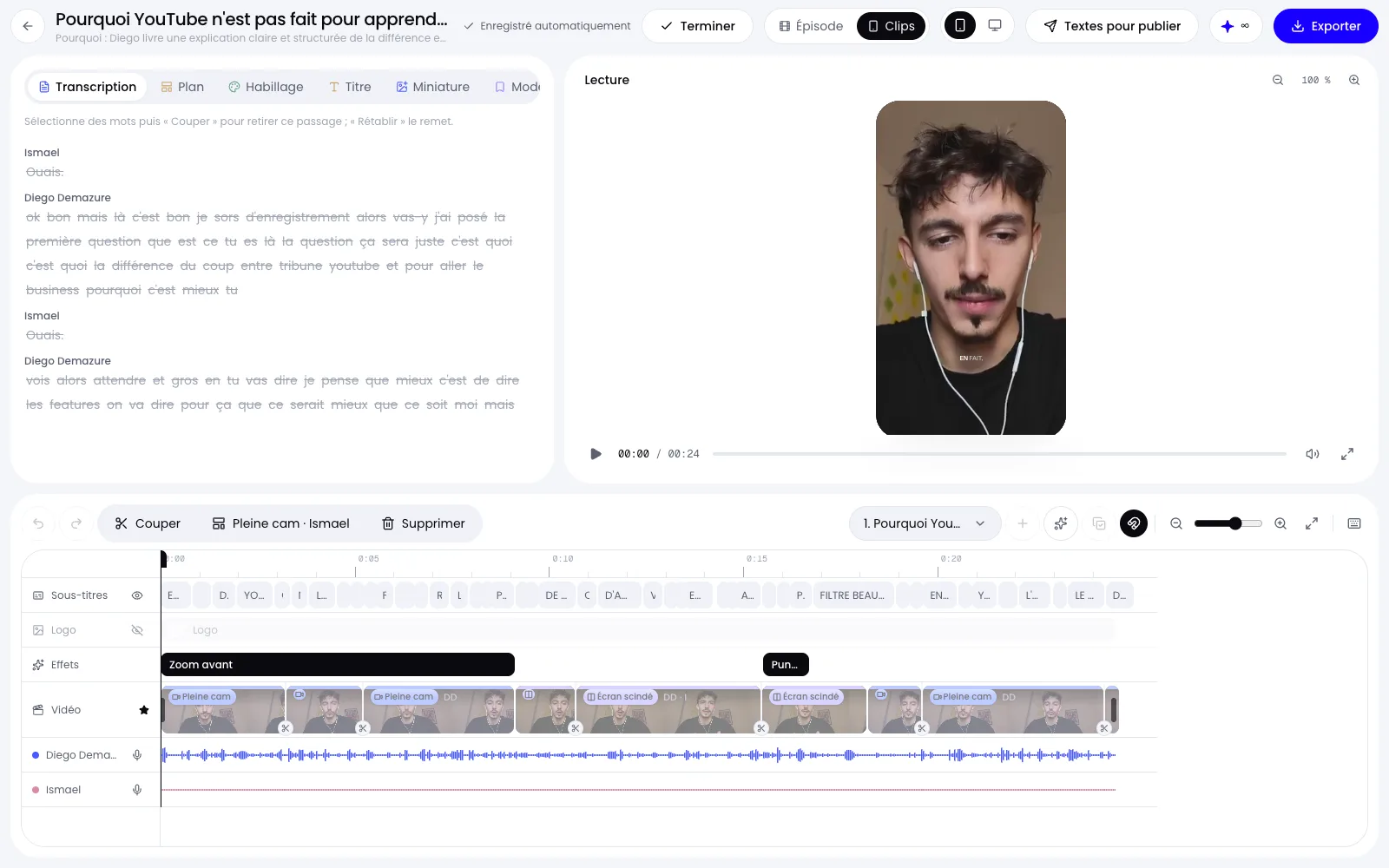Select the DE ... subtitle block
1389x868 pixels.
coord(556,595)
